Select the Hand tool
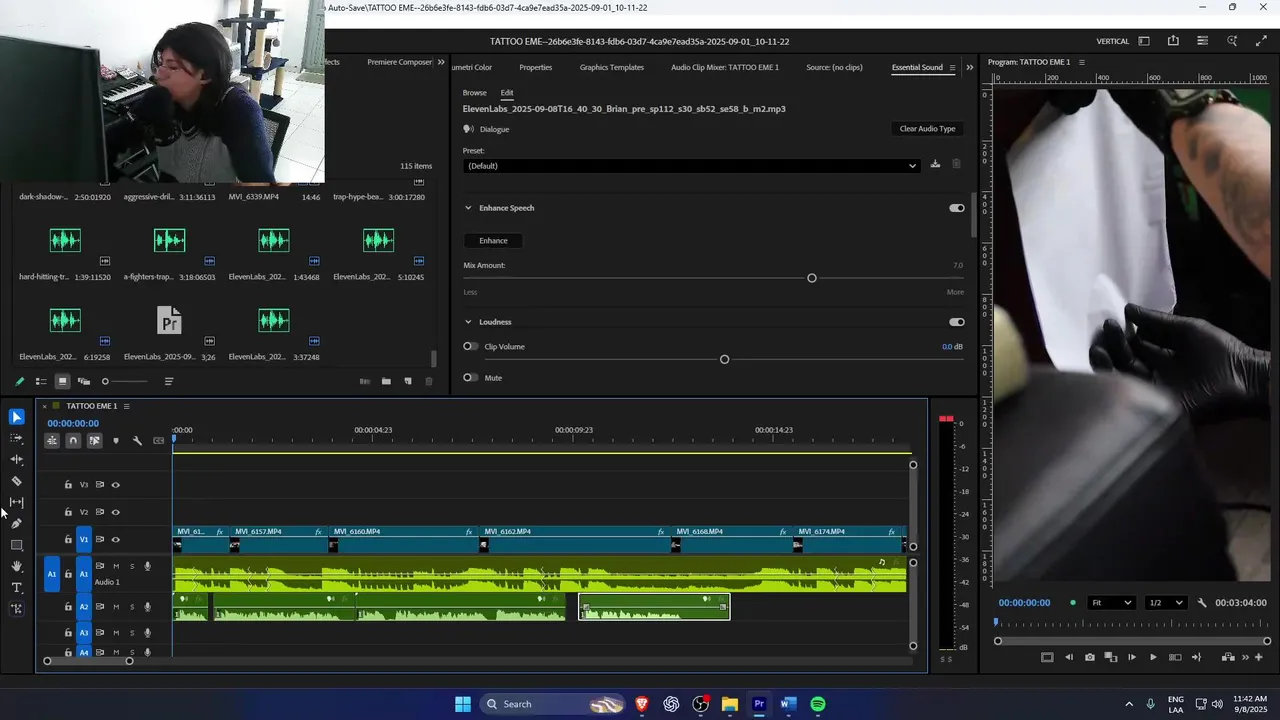This screenshot has width=1280, height=720. (16, 566)
